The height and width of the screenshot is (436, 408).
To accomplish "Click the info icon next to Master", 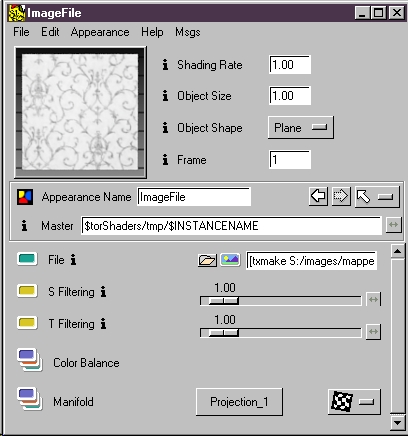I will [24, 226].
